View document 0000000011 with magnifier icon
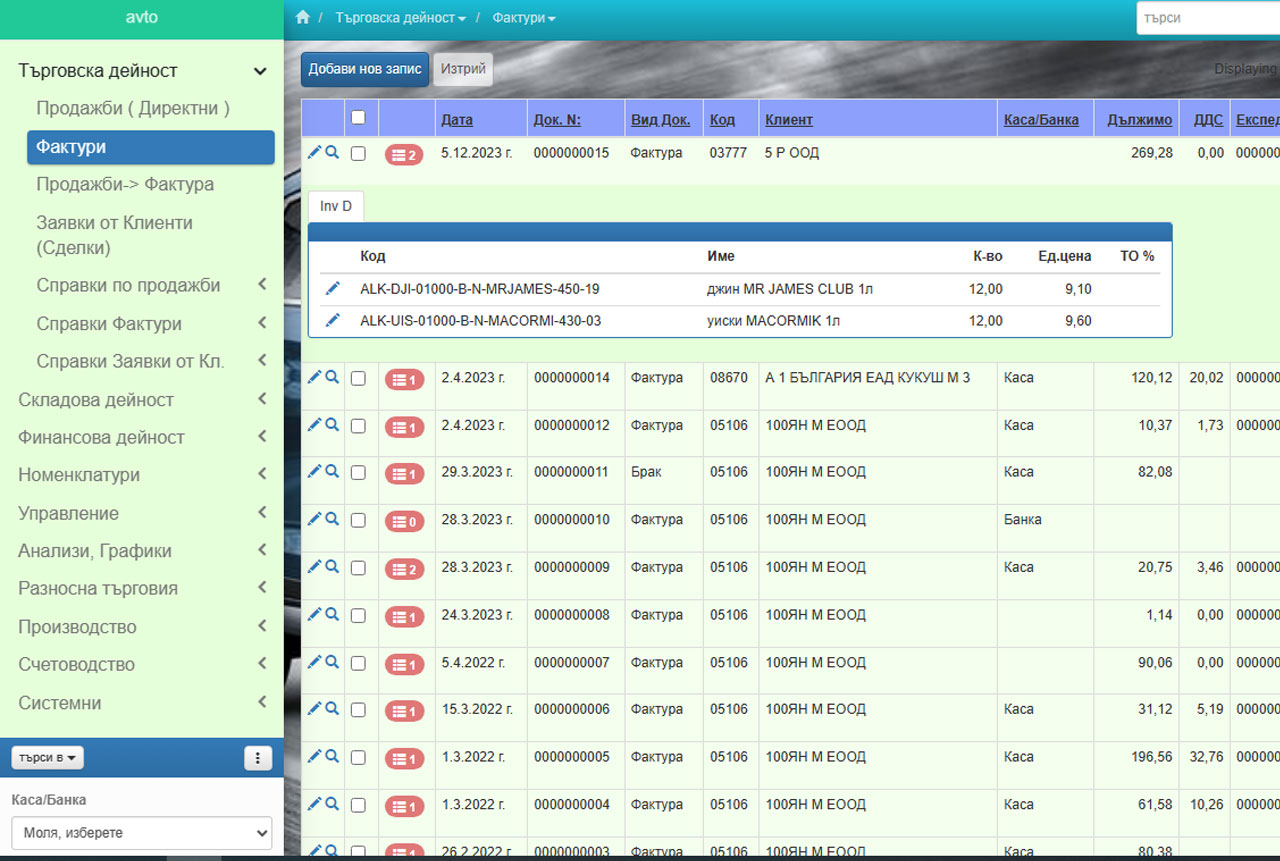Image resolution: width=1280 pixels, height=861 pixels. [x=332, y=471]
